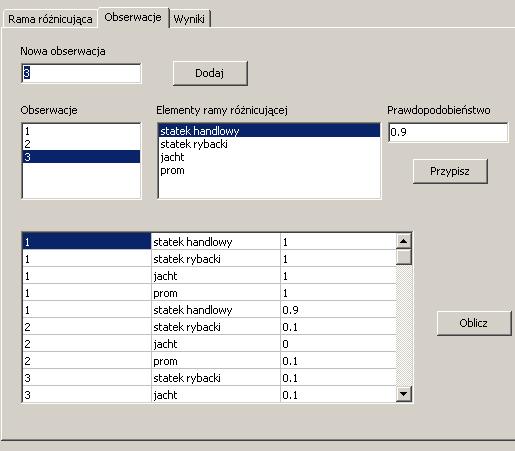Select jacht in frame elements list
The width and height of the screenshot is (515, 451).
coord(269,157)
